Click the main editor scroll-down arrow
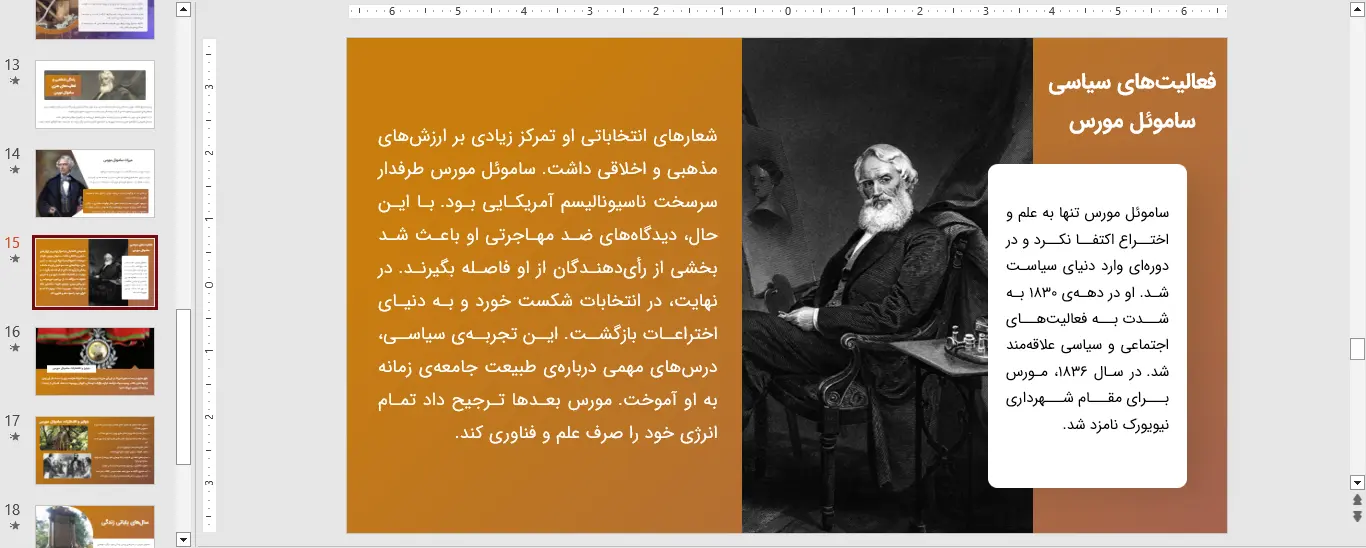The height and width of the screenshot is (548, 1366). [1357, 481]
